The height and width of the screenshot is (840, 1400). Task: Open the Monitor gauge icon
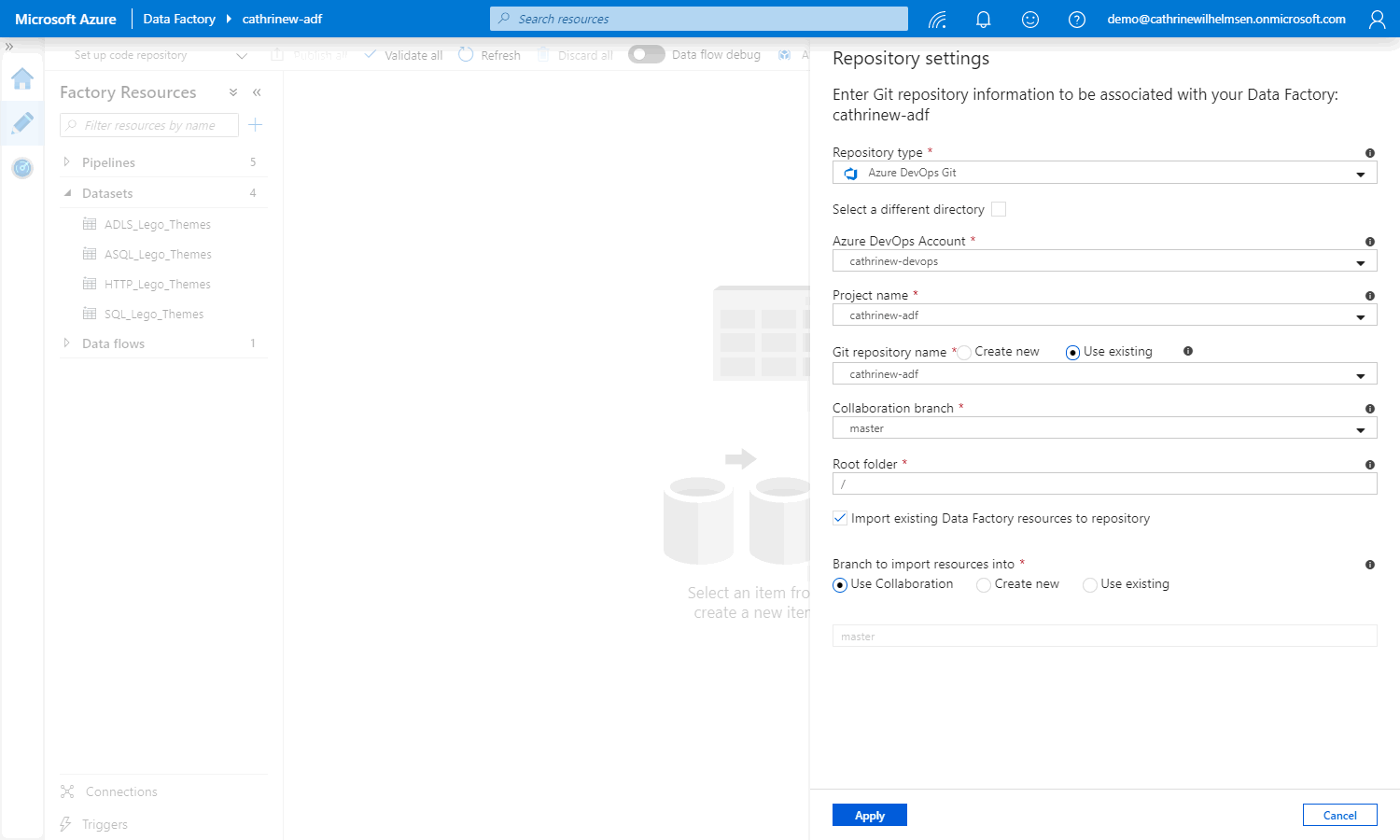(22, 168)
